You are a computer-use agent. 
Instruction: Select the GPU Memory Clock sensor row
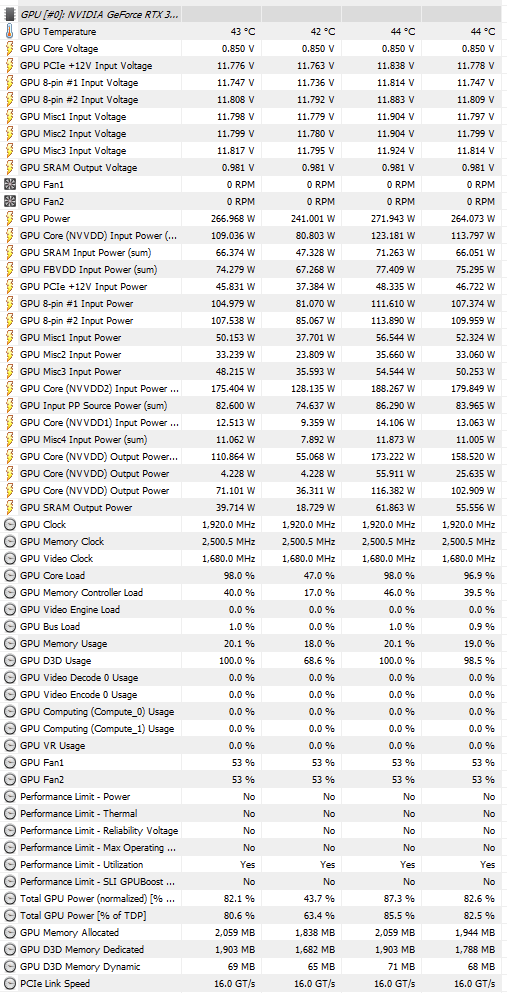point(253,542)
